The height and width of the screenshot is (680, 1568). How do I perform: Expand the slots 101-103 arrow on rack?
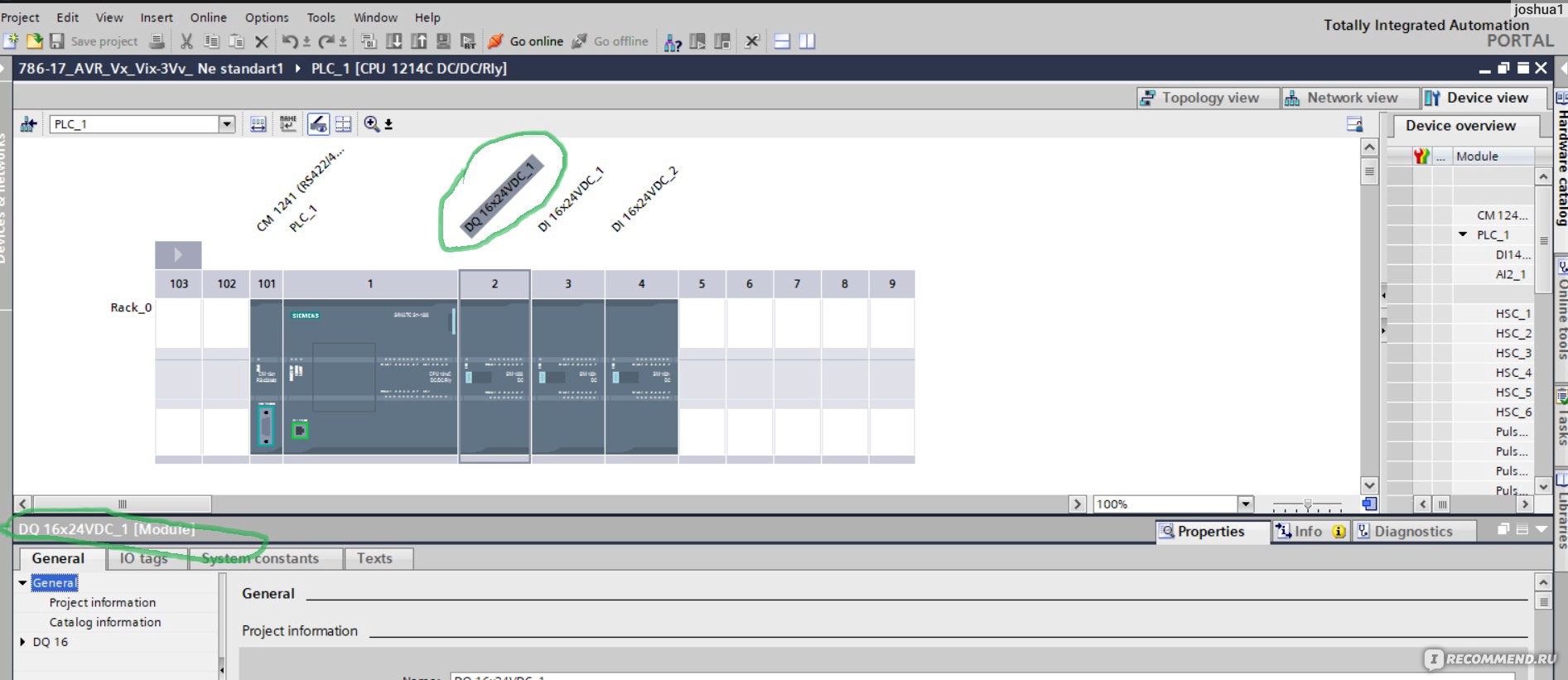[178, 254]
